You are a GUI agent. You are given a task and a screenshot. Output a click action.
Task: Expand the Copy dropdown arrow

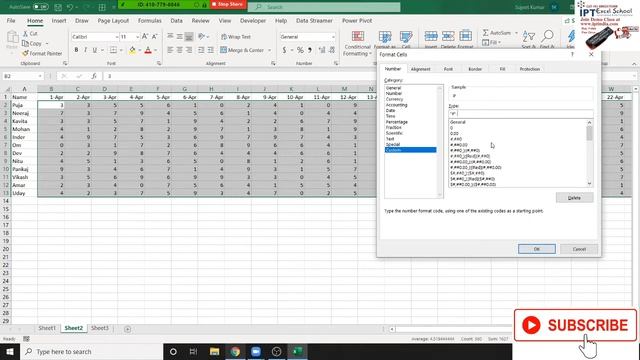47,44
